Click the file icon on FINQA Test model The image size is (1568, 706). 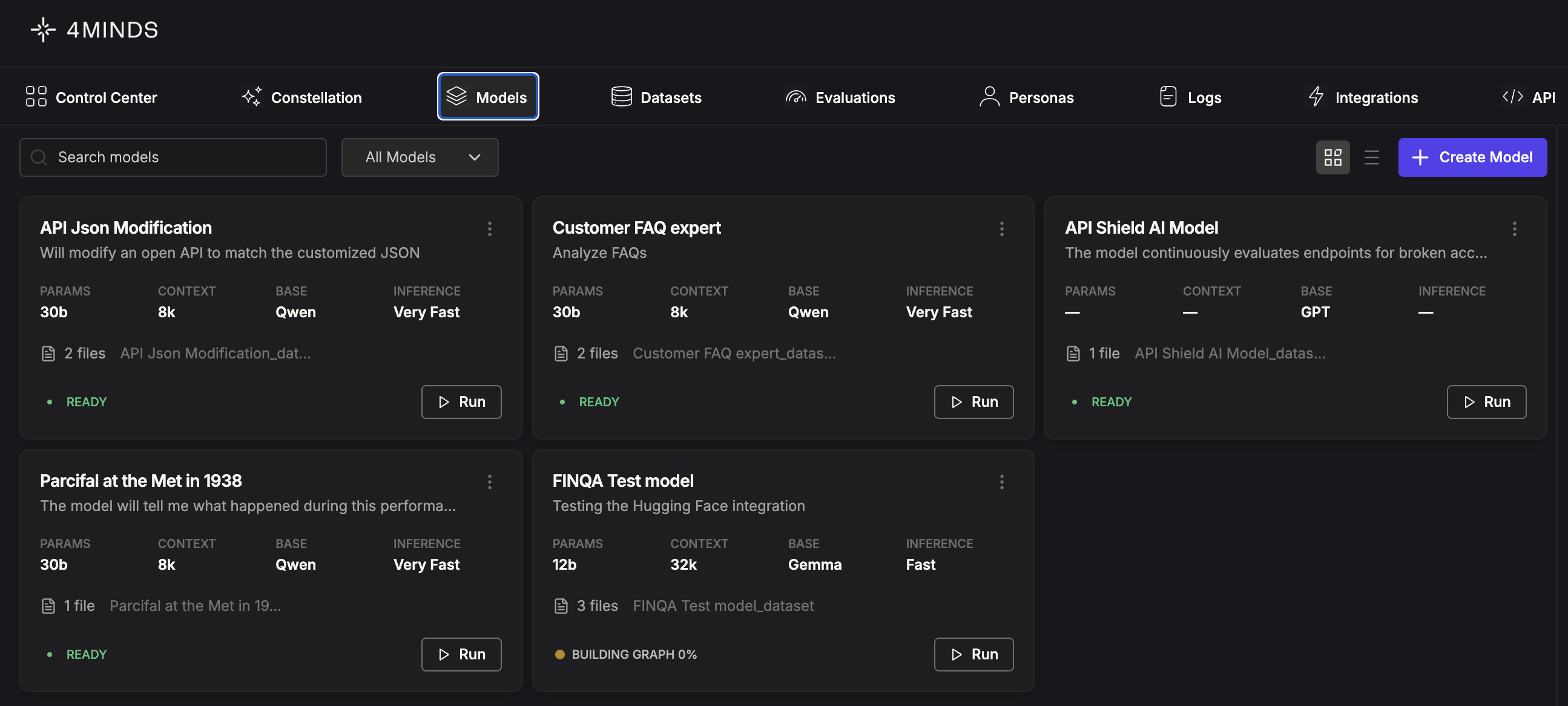[561, 606]
